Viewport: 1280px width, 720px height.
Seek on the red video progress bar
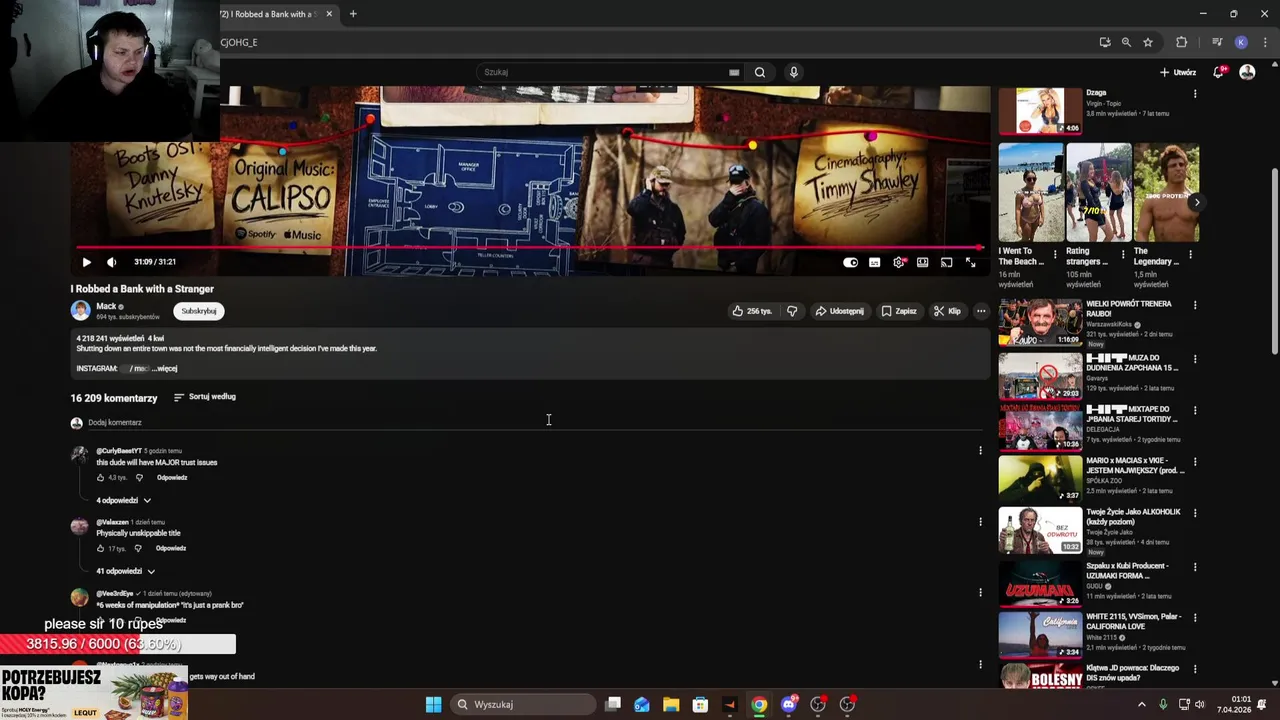[x=530, y=247]
